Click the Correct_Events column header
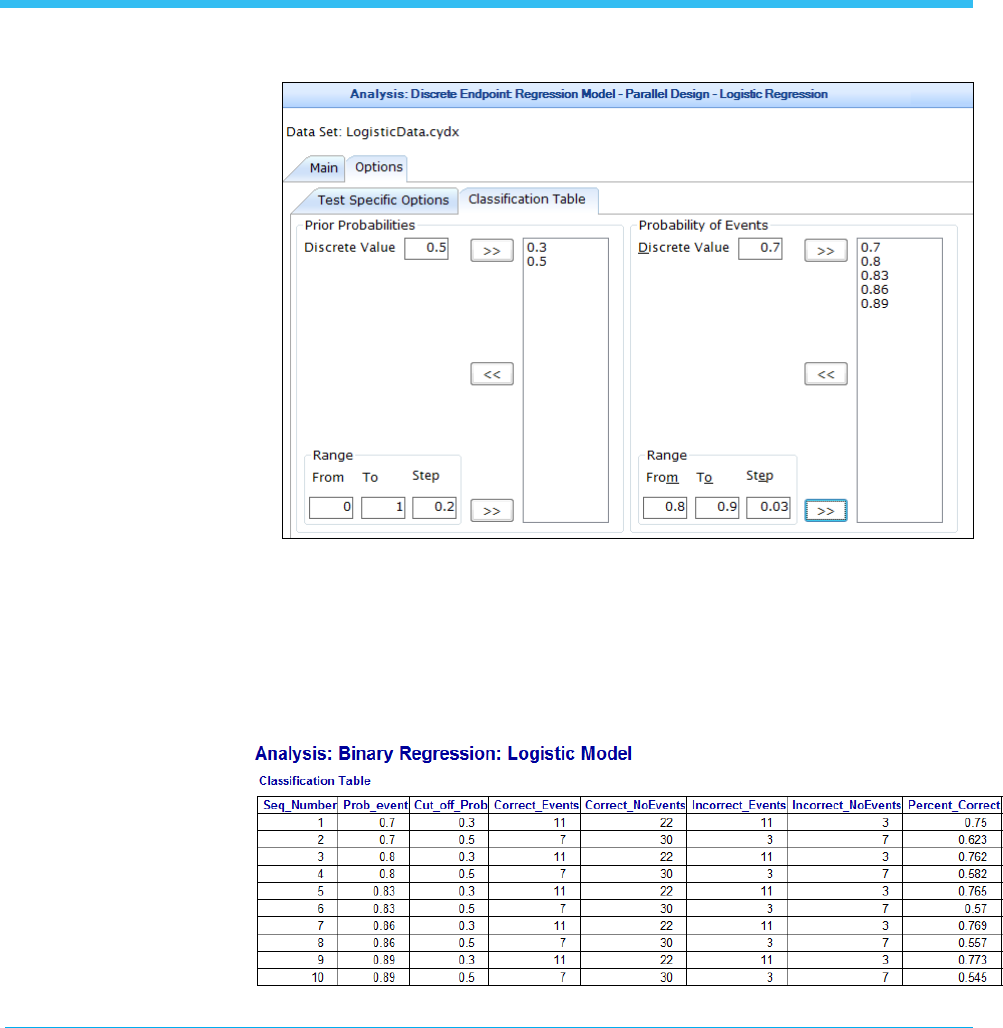Viewport: 1003px width, 1028px height. (x=535, y=805)
